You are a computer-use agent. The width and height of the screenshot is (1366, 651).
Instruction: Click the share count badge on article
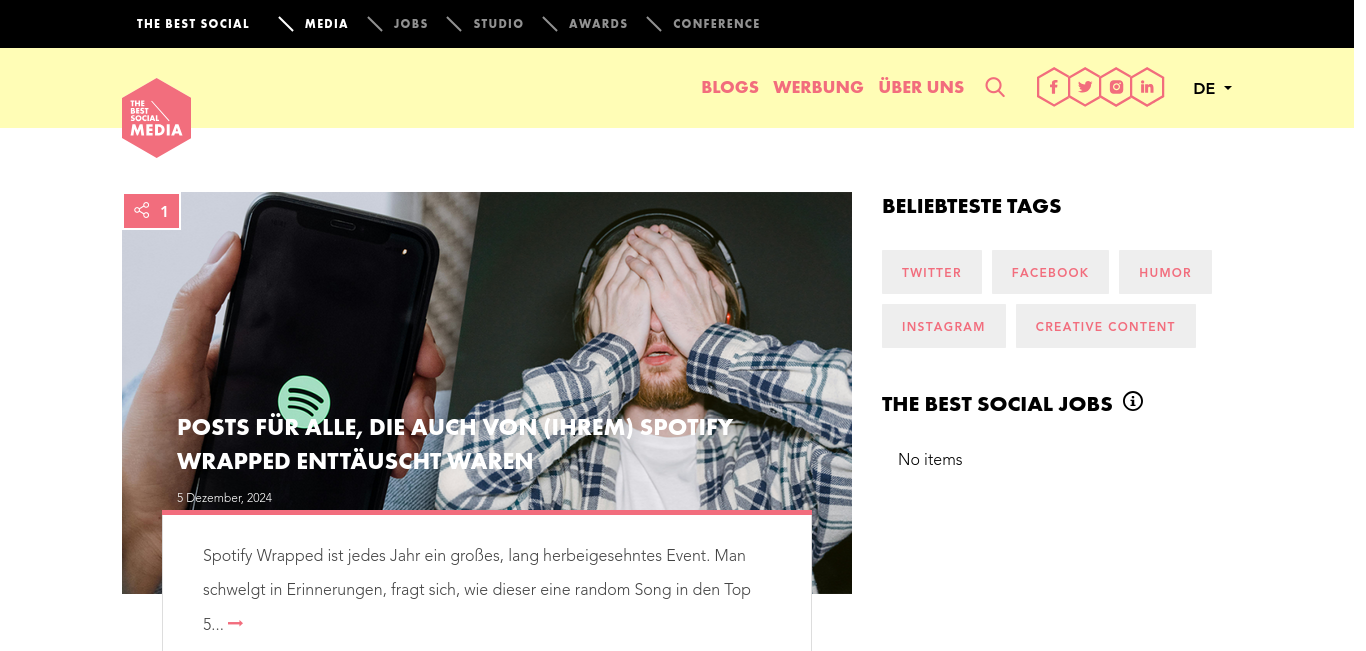click(x=151, y=211)
